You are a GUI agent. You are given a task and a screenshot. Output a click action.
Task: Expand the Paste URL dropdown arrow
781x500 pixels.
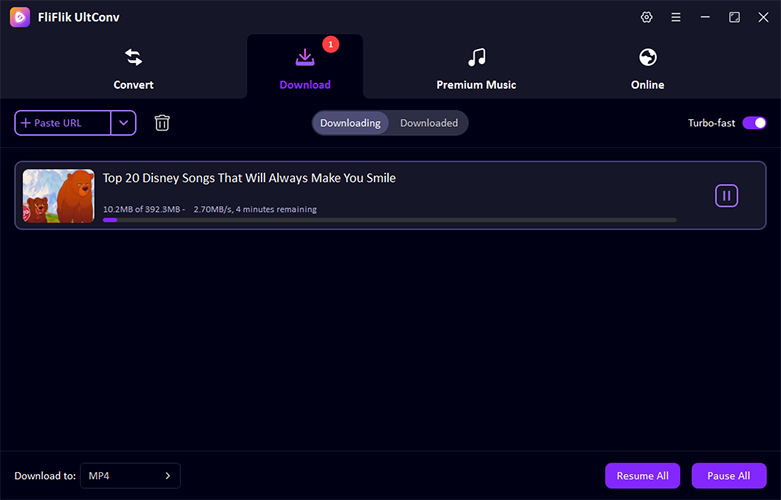click(x=123, y=123)
